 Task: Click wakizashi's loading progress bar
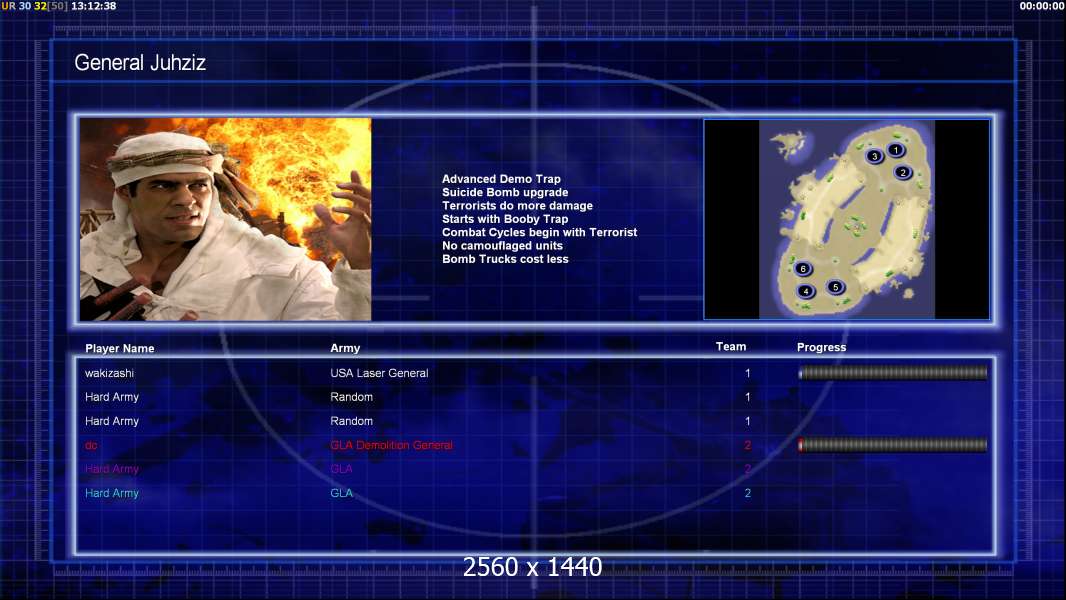[892, 373]
